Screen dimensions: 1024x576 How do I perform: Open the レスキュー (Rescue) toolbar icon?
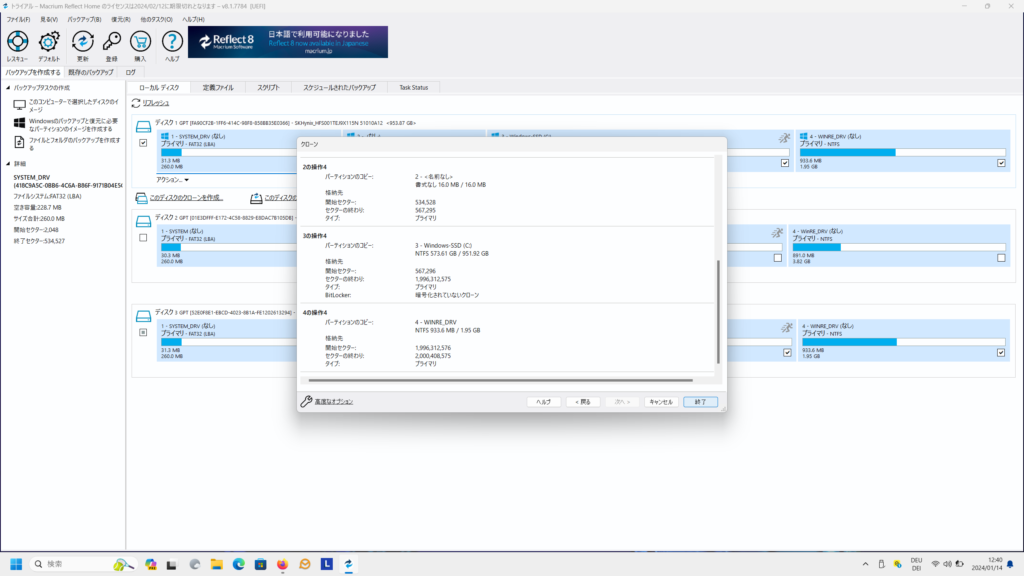click(x=18, y=43)
